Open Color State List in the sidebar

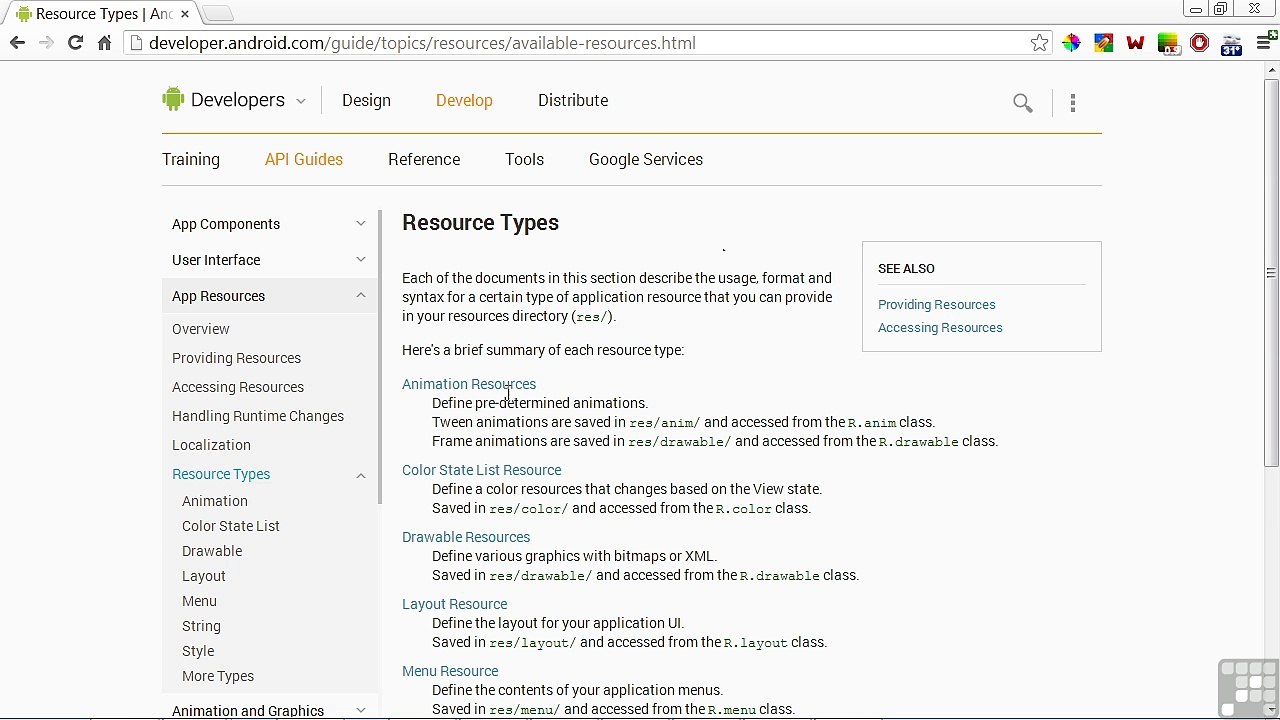click(231, 526)
